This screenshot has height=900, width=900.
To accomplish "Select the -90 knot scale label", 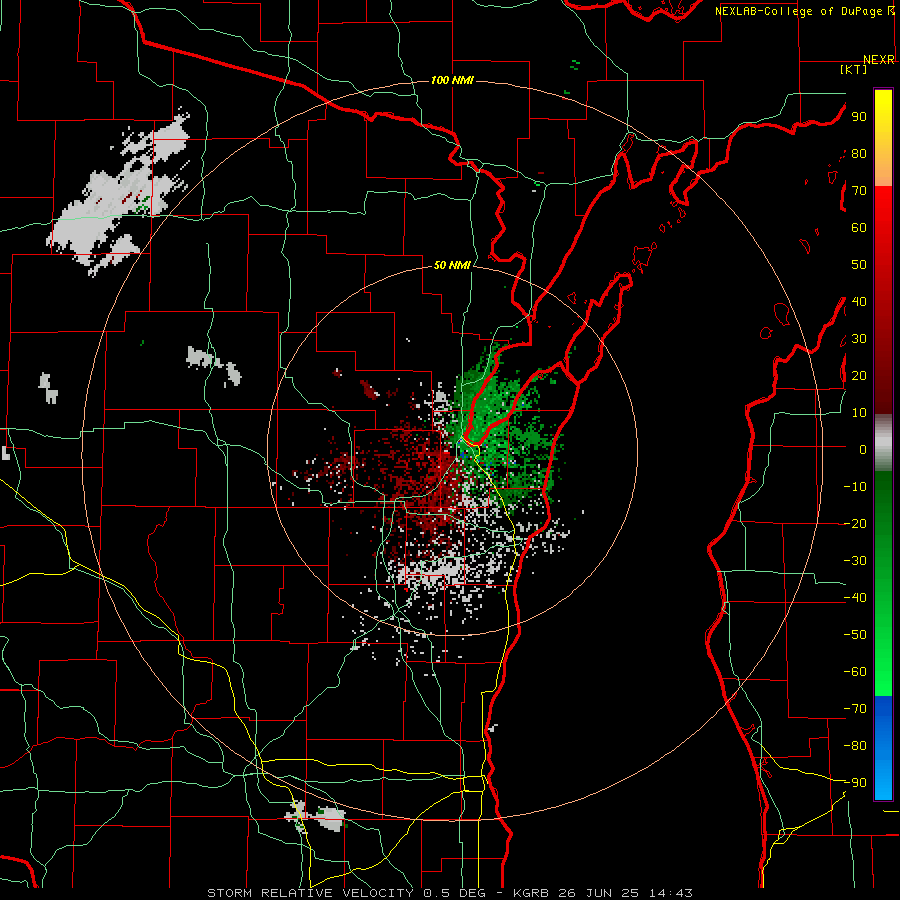I will click(x=855, y=783).
